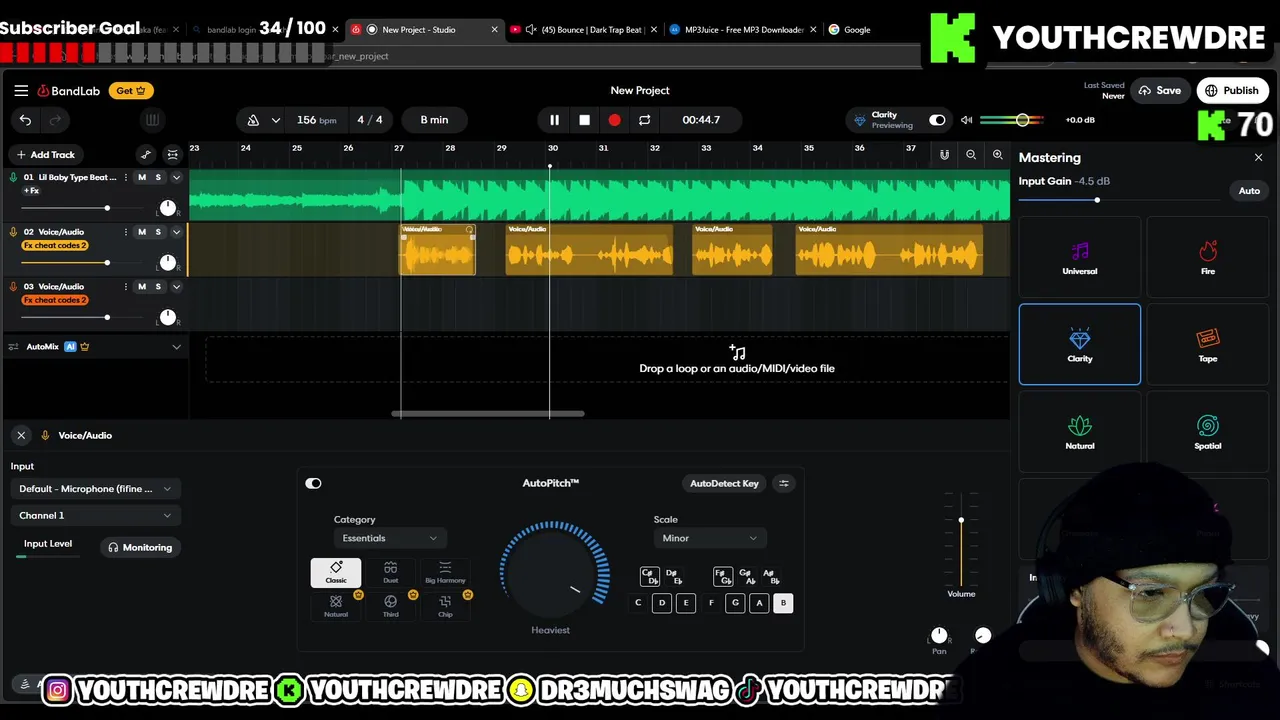1280x720 pixels.
Task: Click the speaker volume icon near master
Action: point(966,120)
